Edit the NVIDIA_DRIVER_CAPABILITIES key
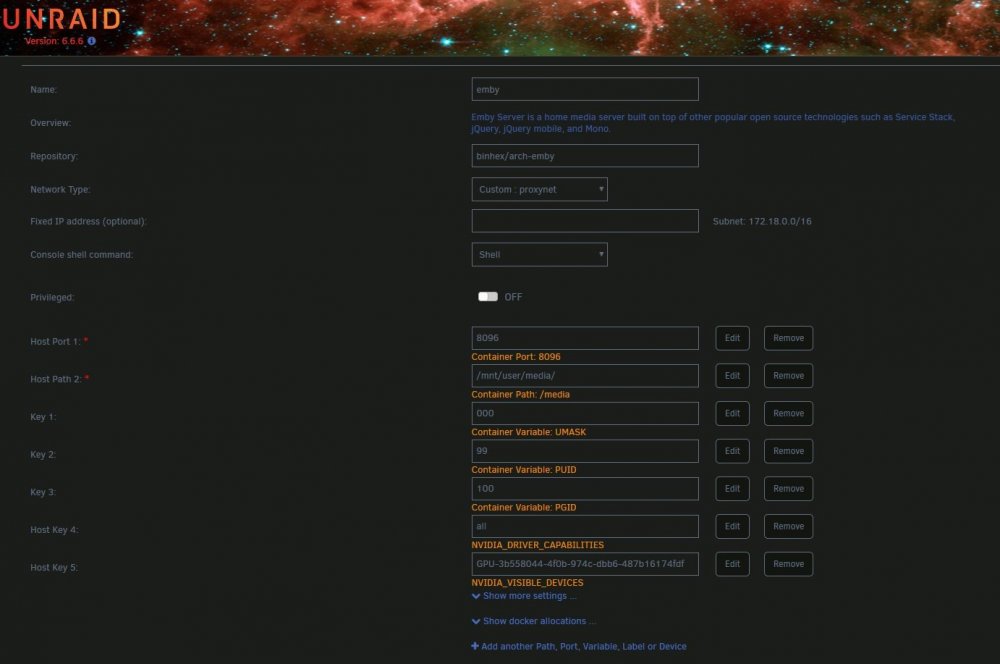Image resolution: width=1000 pixels, height=664 pixels. 732,526
